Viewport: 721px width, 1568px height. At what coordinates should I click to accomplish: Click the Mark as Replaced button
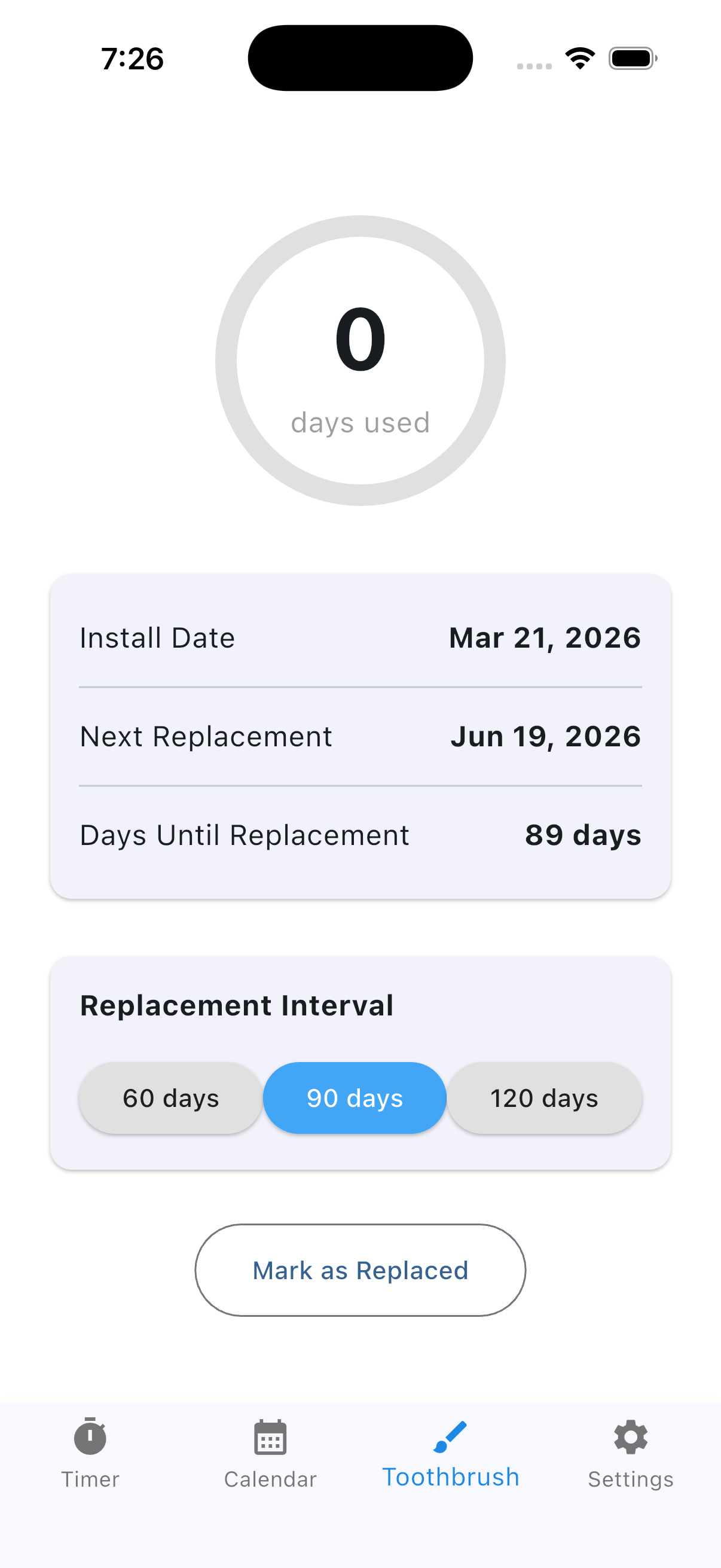[360, 1270]
